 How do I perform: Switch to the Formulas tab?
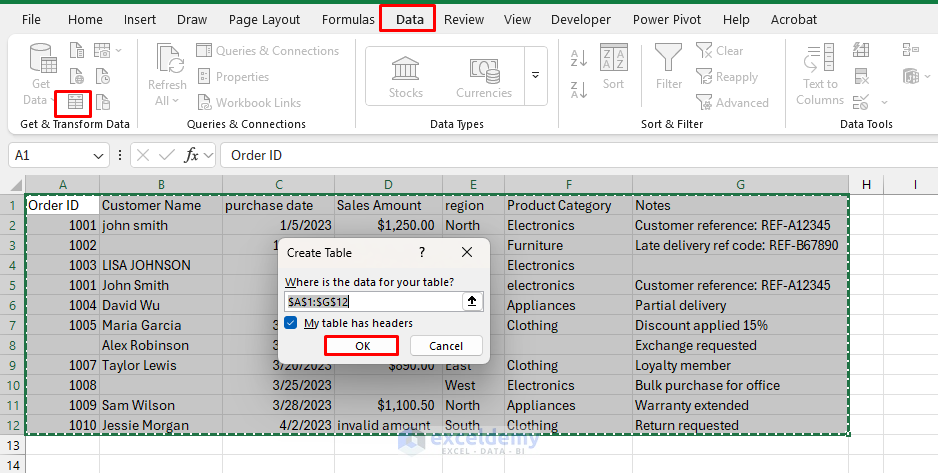(x=348, y=20)
